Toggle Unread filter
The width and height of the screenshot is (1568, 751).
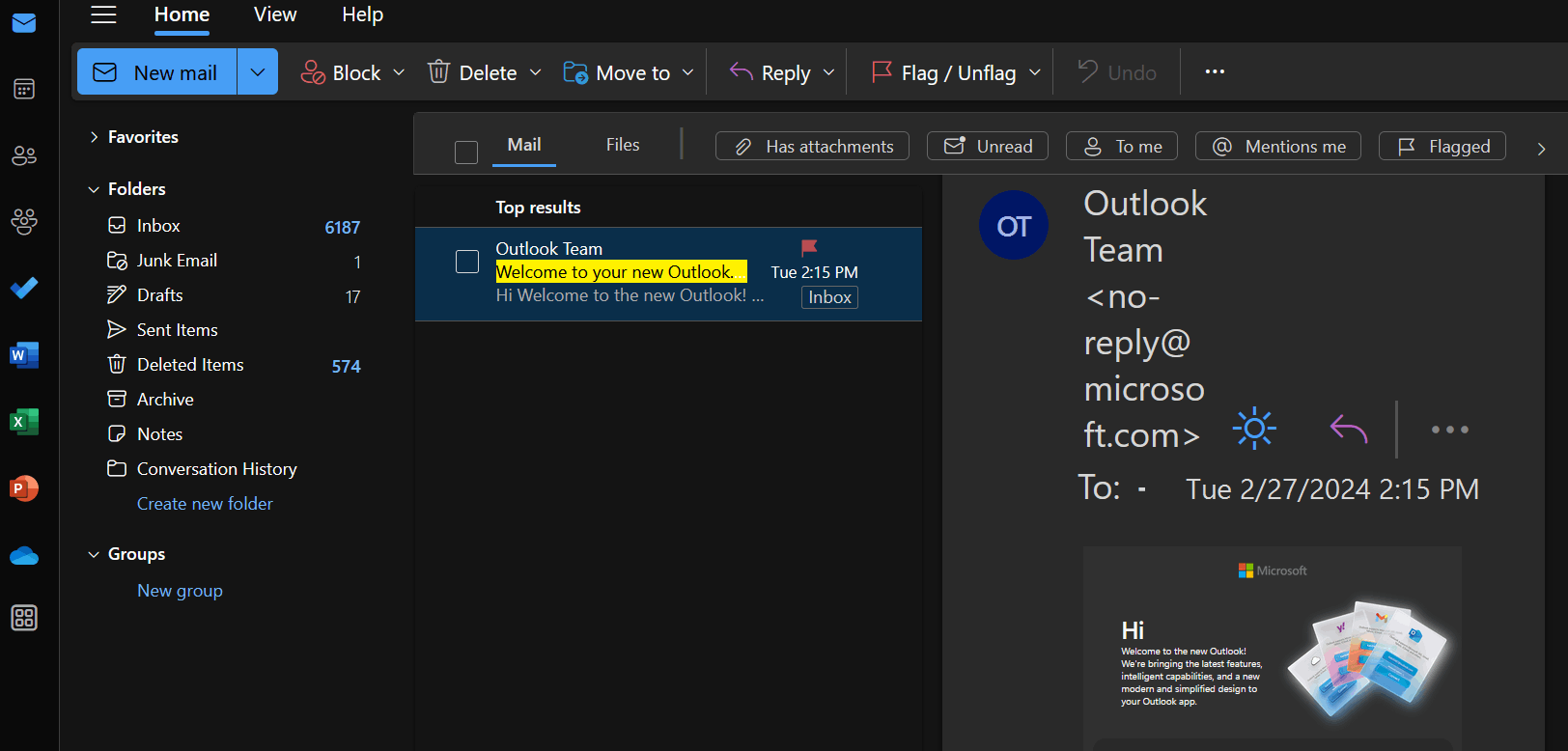988,146
